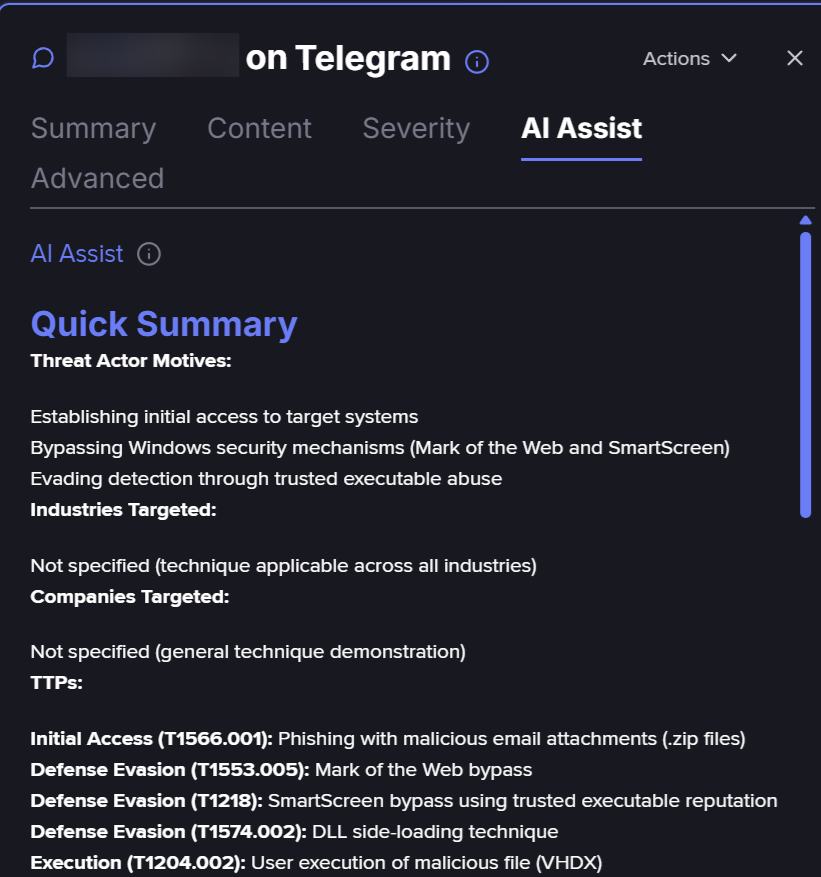The image size is (821, 877).
Task: Select the Defense Evasion (T1218) technique
Action: [146, 801]
